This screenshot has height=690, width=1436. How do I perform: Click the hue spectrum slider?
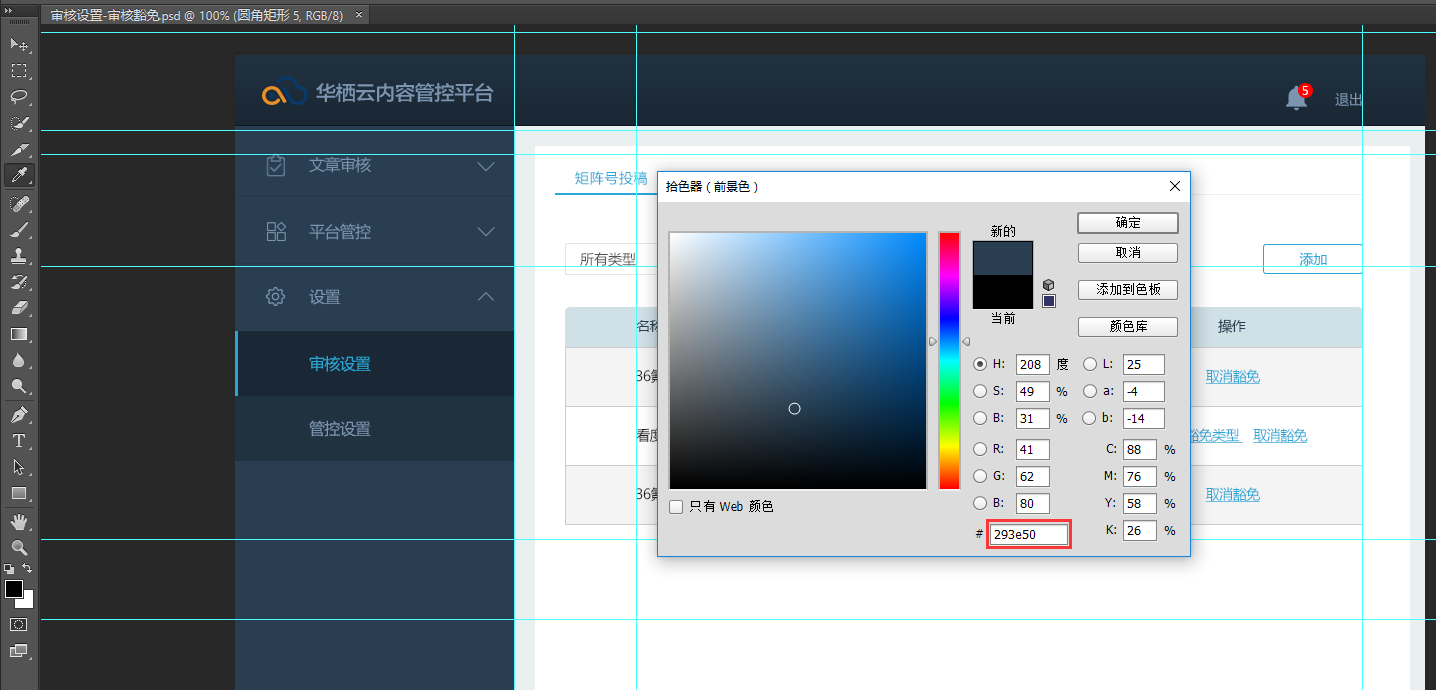click(x=949, y=361)
